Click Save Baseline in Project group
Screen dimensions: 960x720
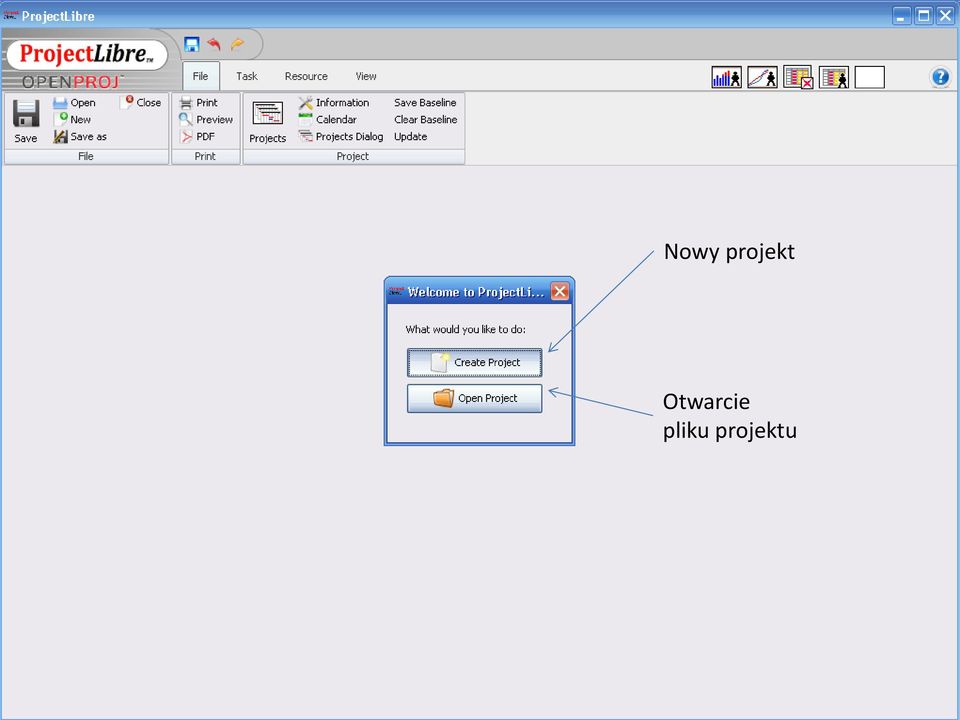click(425, 102)
